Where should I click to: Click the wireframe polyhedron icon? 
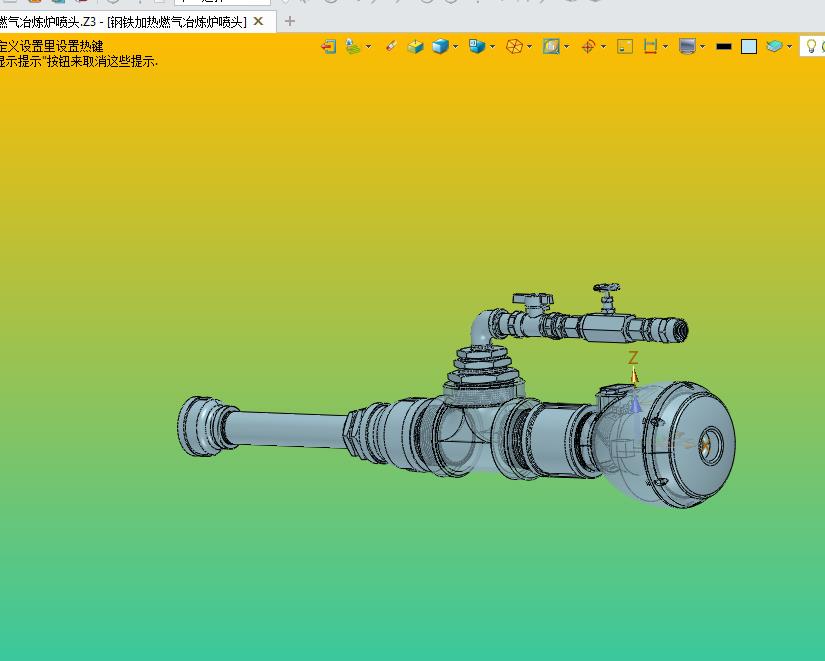click(514, 46)
